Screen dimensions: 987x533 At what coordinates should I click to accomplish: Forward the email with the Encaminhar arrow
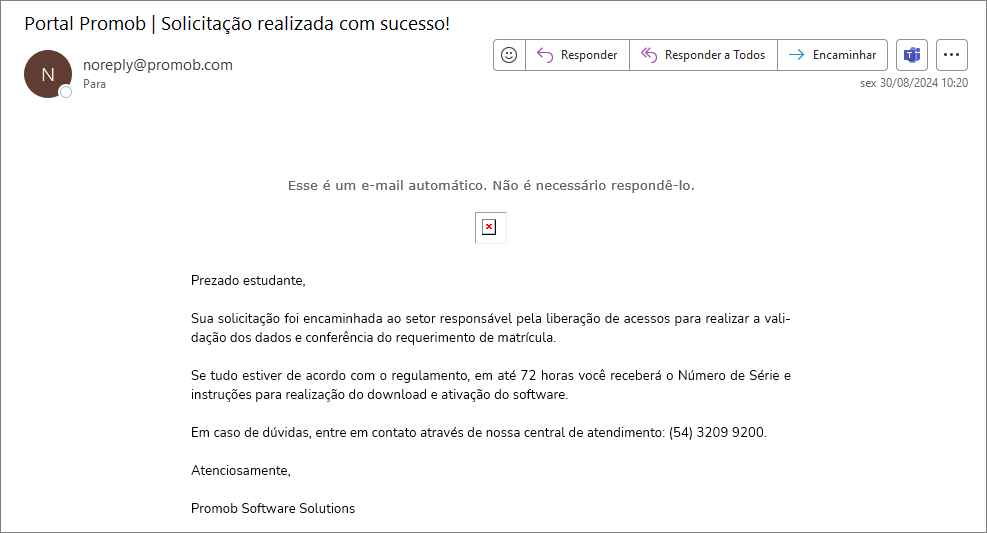[x=832, y=55]
